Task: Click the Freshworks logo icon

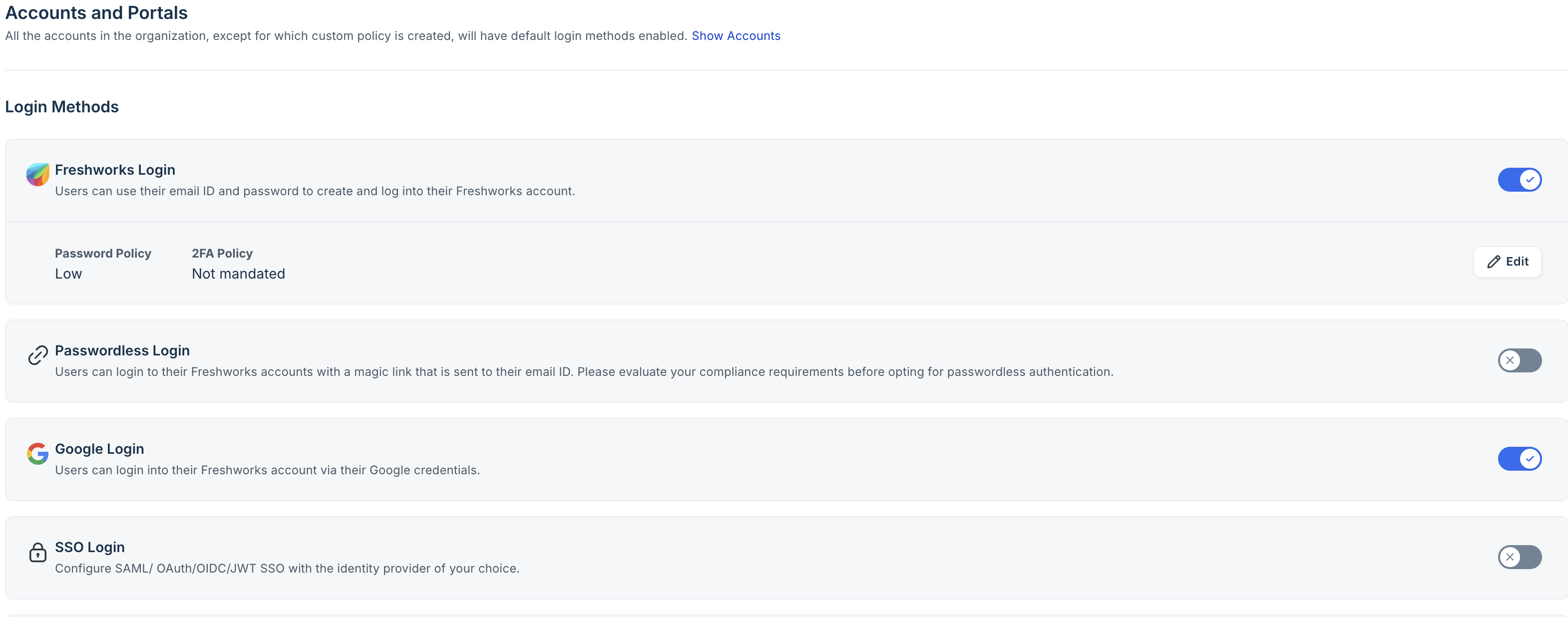Action: point(37,175)
